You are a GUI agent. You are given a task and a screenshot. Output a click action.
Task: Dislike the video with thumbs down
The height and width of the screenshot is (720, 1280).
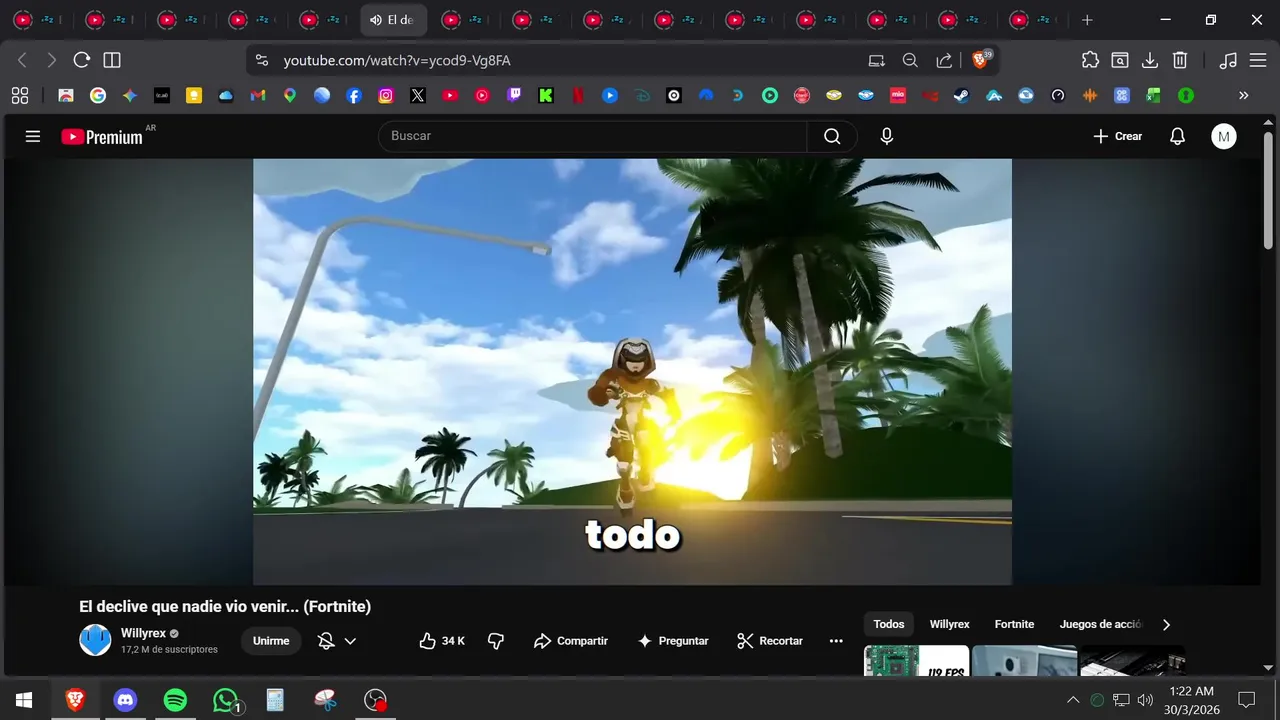[496, 641]
